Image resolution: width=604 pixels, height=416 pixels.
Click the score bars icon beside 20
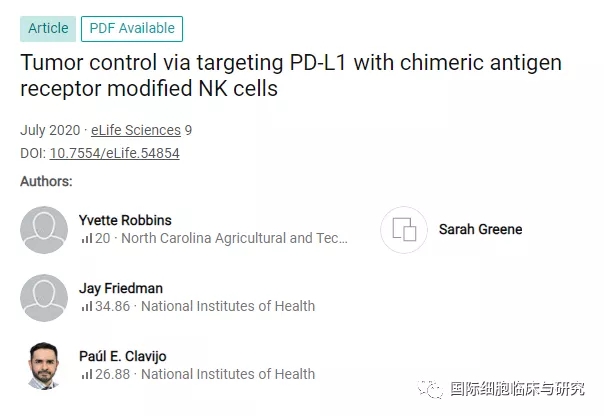pos(86,239)
